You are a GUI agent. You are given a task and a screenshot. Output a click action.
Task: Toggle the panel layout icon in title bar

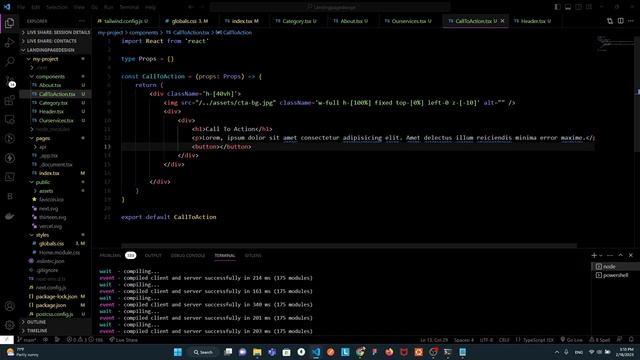(568, 7)
